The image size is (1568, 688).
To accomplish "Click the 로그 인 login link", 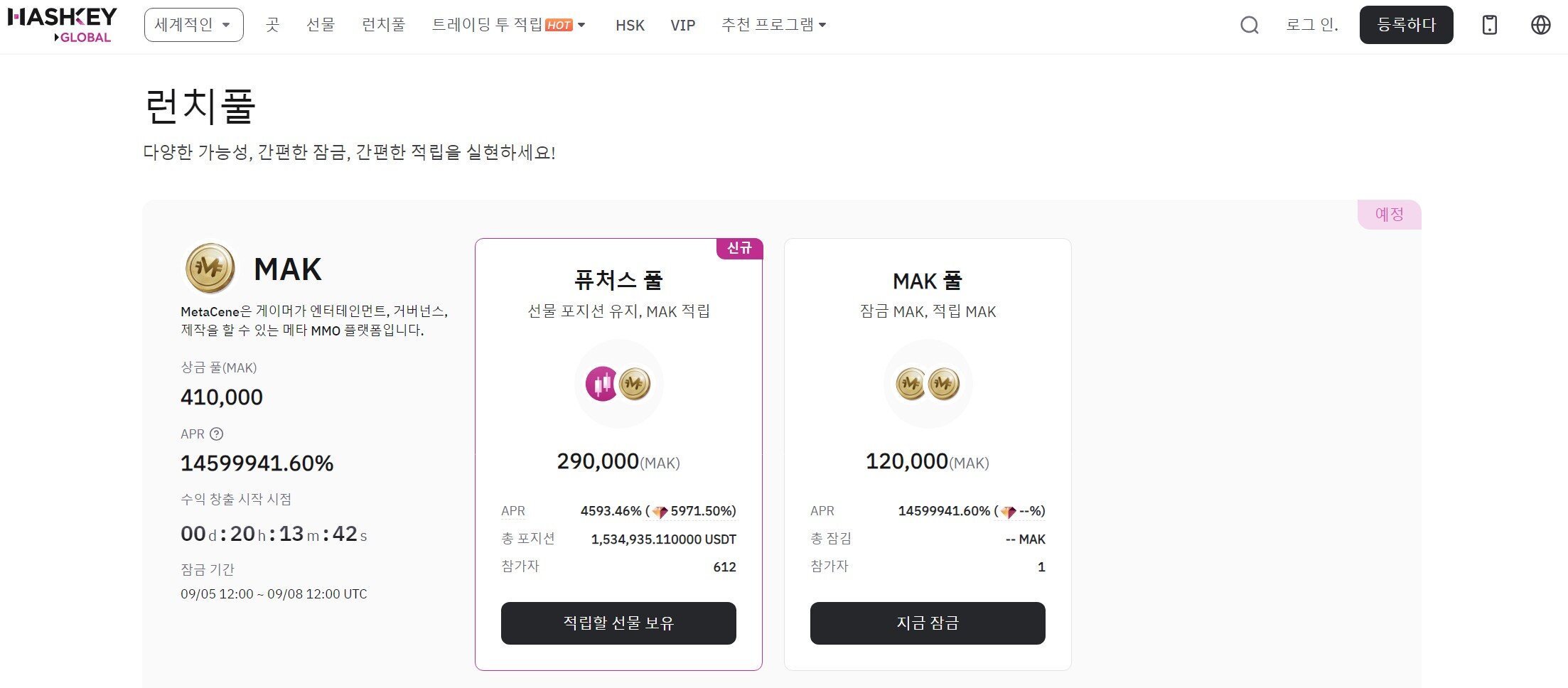I will click(1311, 23).
